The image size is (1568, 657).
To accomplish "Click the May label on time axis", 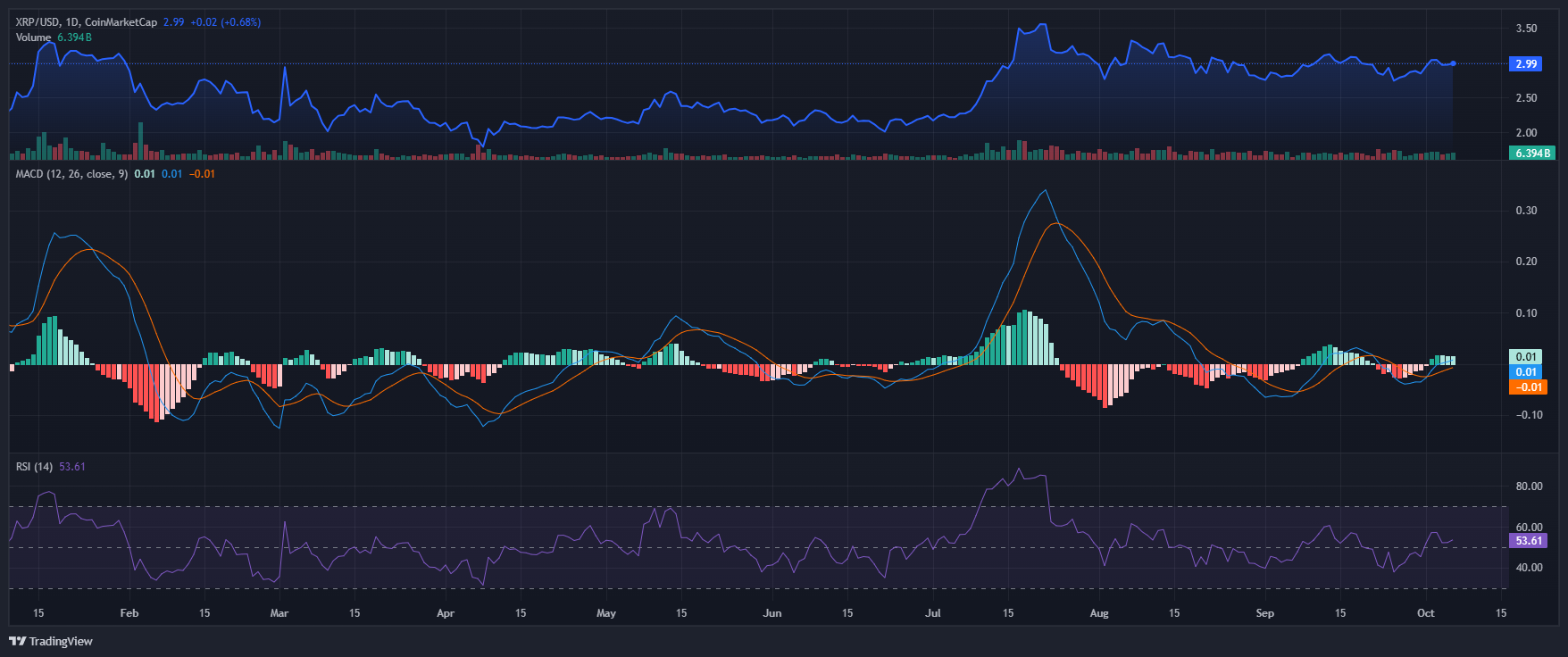I will pyautogui.click(x=606, y=613).
